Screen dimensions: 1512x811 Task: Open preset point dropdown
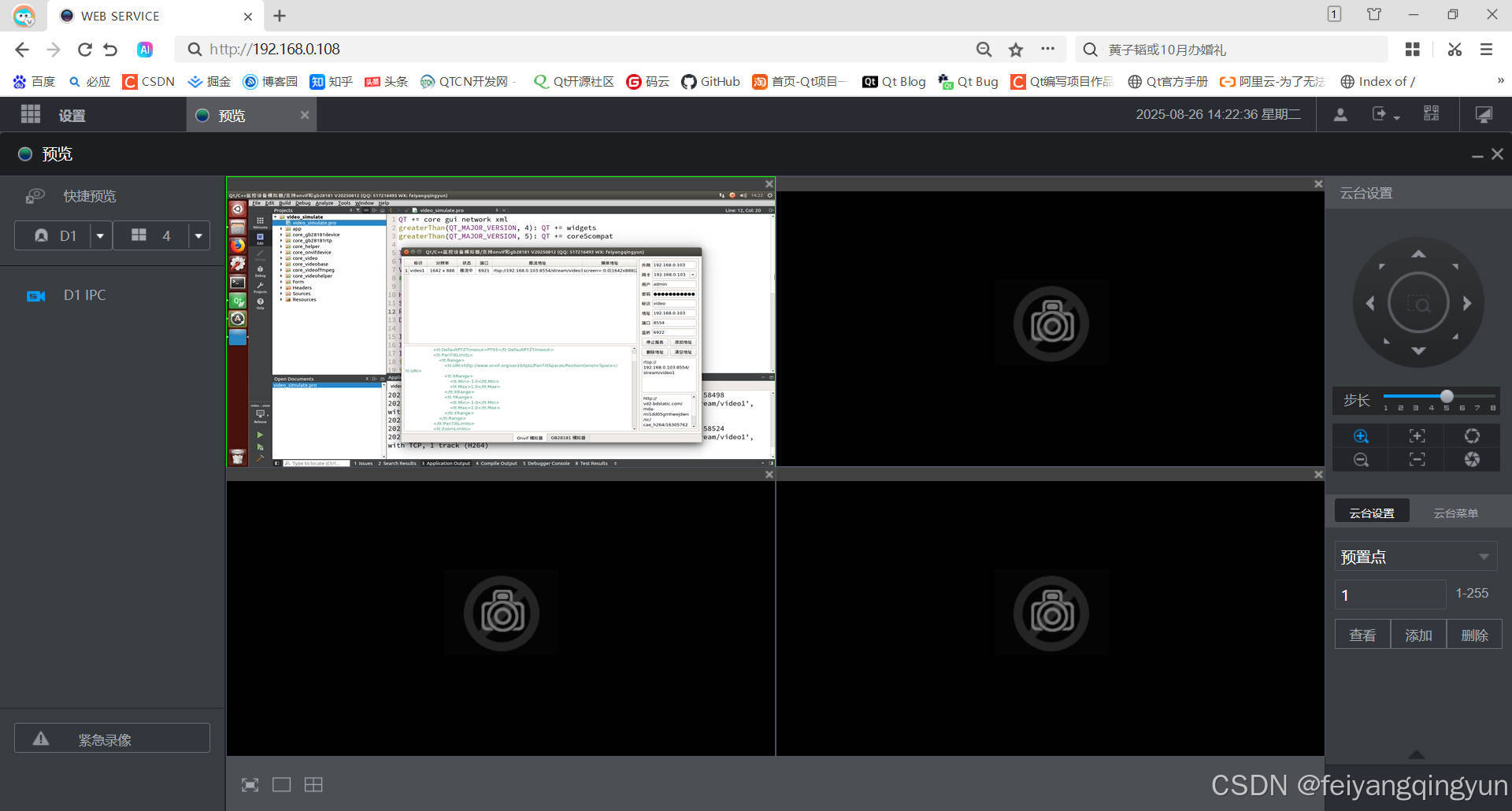1415,557
